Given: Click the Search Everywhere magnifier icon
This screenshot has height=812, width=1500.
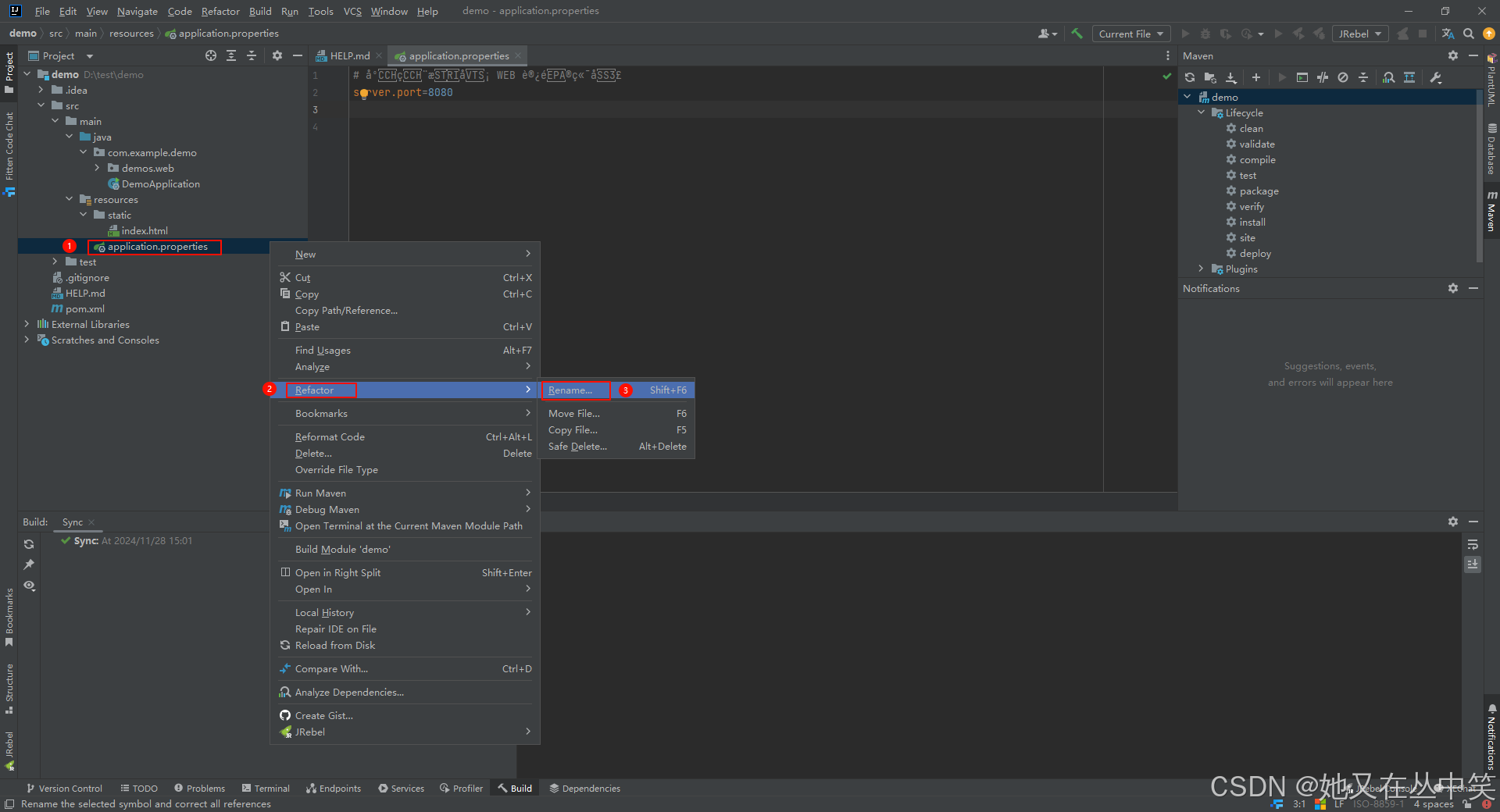Looking at the screenshot, I should click(x=1469, y=34).
